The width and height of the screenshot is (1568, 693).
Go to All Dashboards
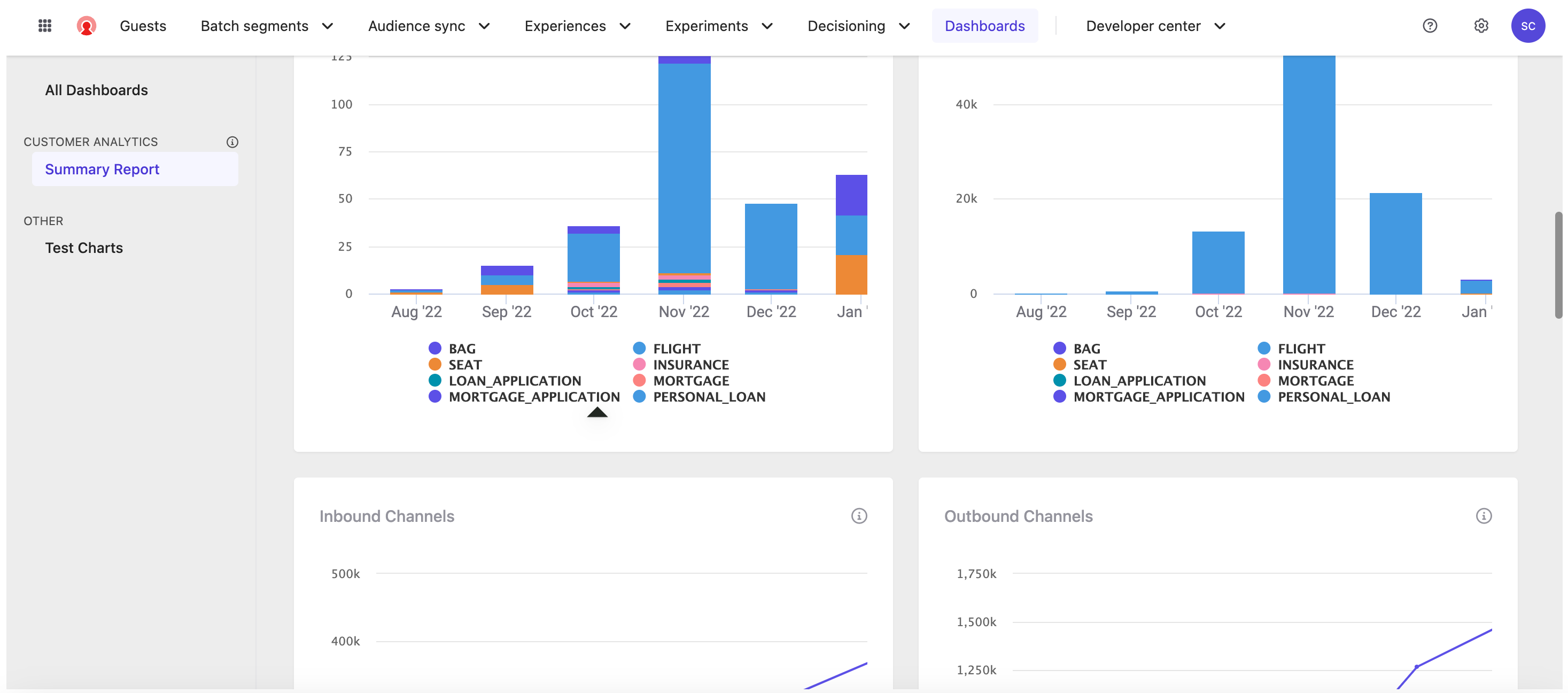[x=96, y=90]
